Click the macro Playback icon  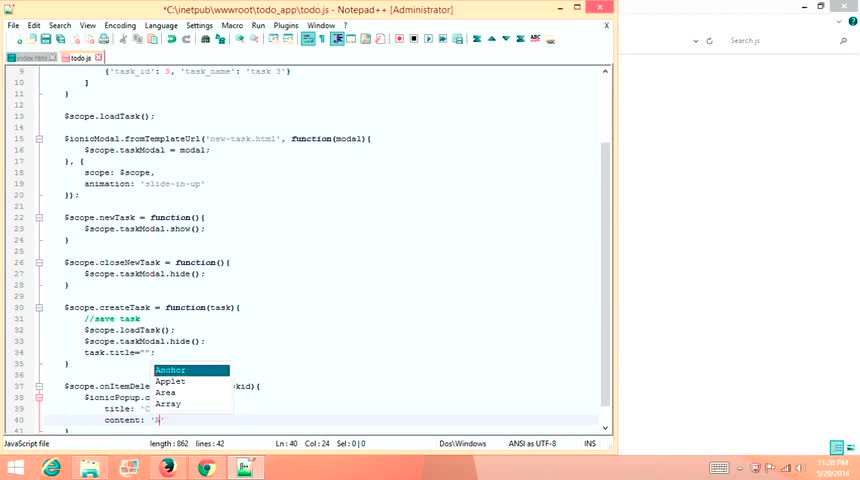[x=428, y=39]
